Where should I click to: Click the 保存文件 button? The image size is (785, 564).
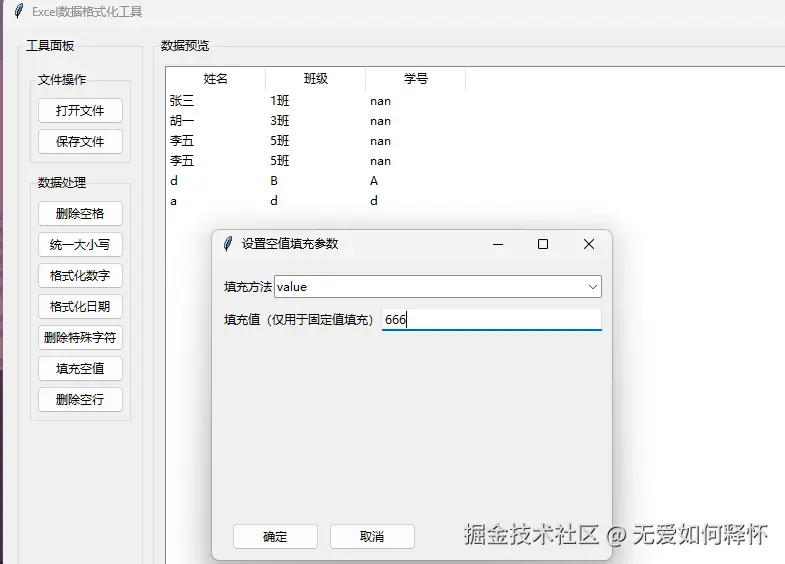[x=80, y=142]
